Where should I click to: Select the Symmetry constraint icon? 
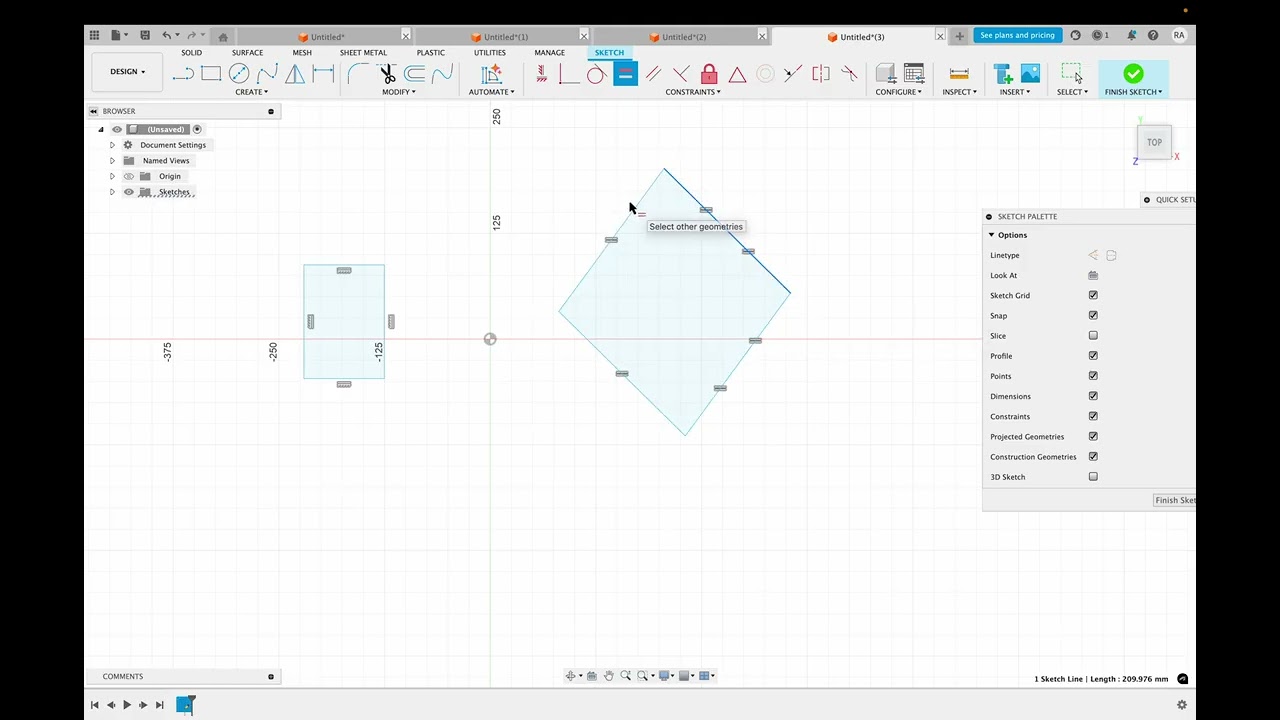click(x=821, y=74)
